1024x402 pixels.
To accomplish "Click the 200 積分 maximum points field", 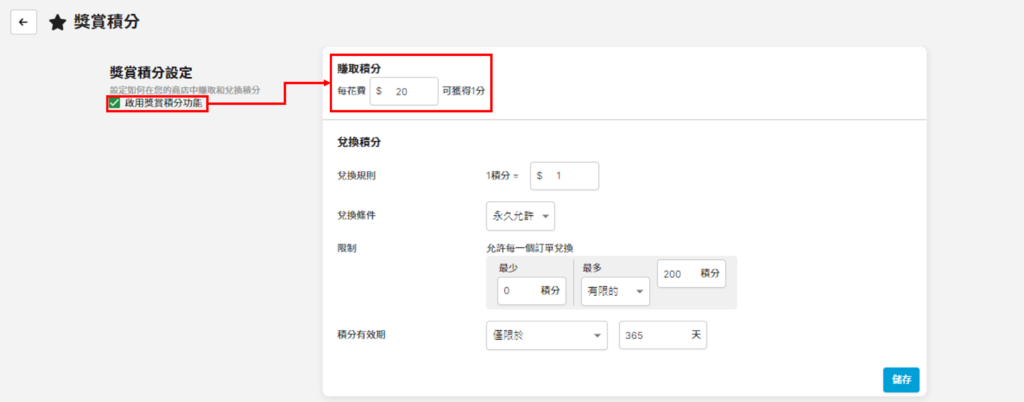I will pos(691,273).
